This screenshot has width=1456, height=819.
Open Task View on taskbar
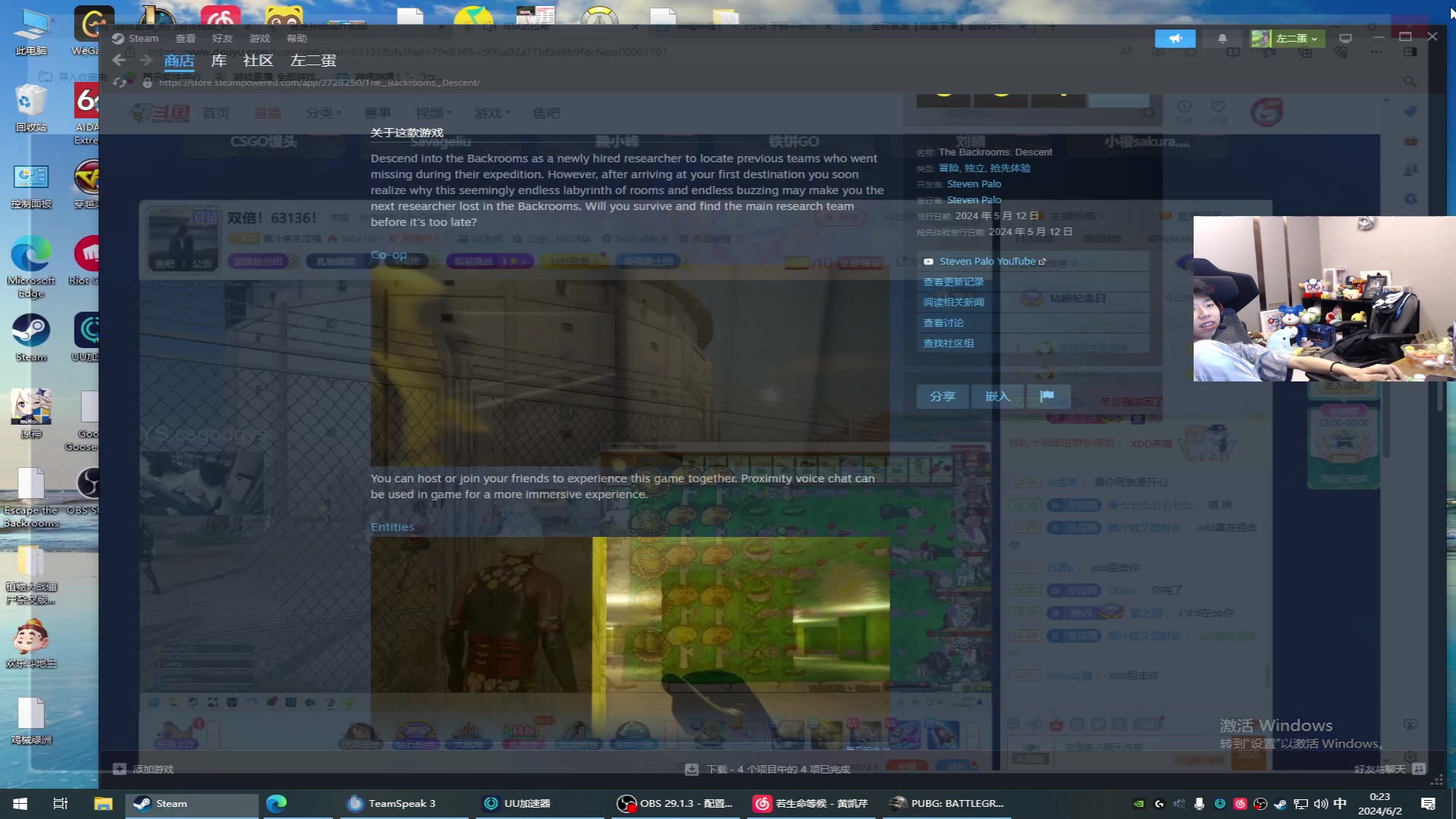[x=61, y=804]
